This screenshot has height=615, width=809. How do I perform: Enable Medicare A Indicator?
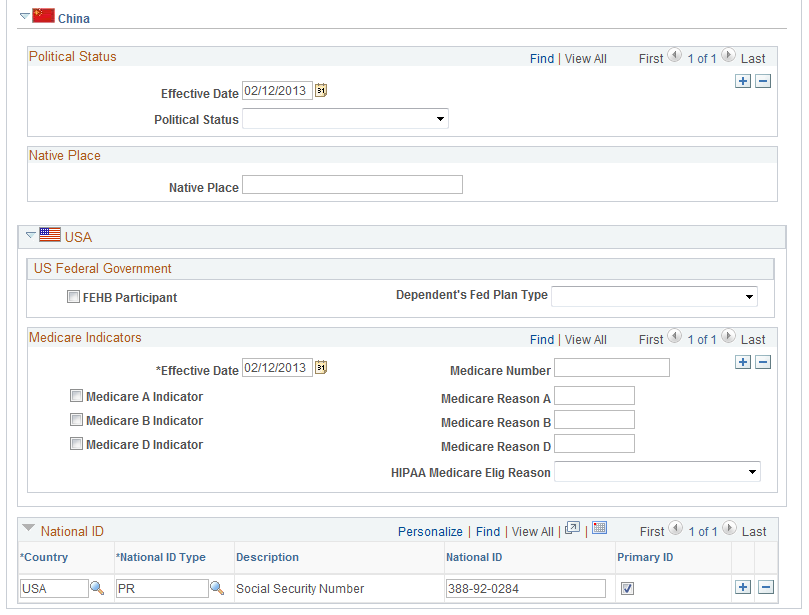pos(76,396)
